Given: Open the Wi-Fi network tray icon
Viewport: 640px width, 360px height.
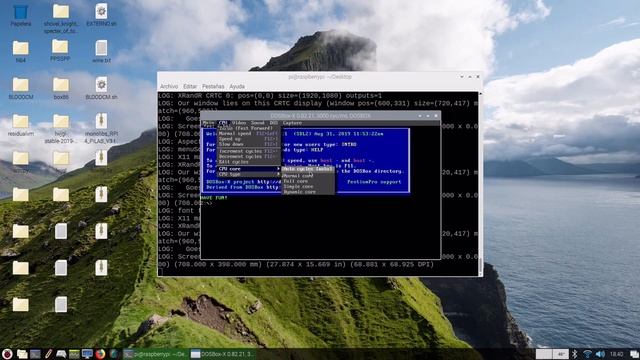Looking at the screenshot, I should tap(587, 354).
